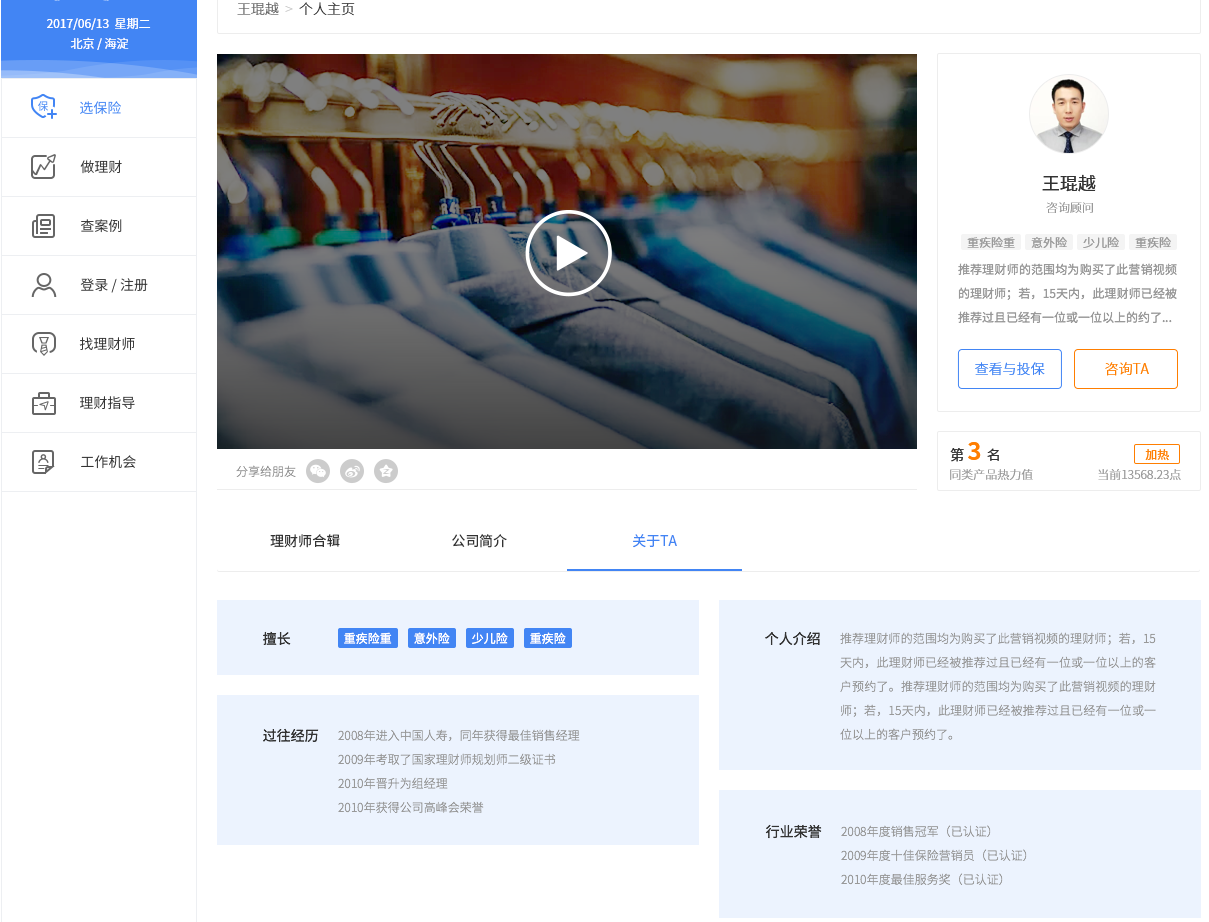Screen dimensions: 1209x922
Task: Share the page via the QZone star icon
Action: (x=386, y=470)
